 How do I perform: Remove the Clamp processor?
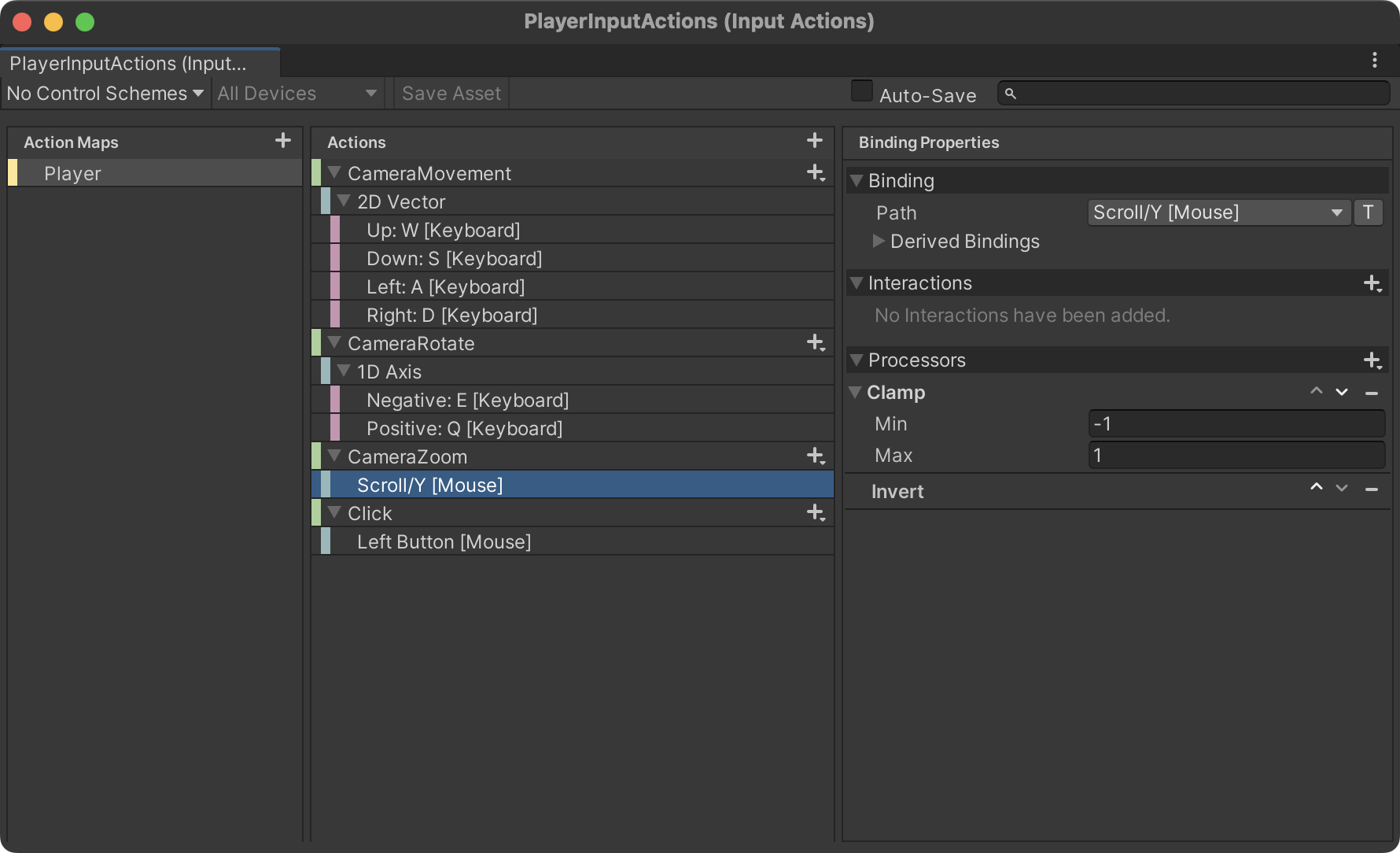click(x=1373, y=392)
